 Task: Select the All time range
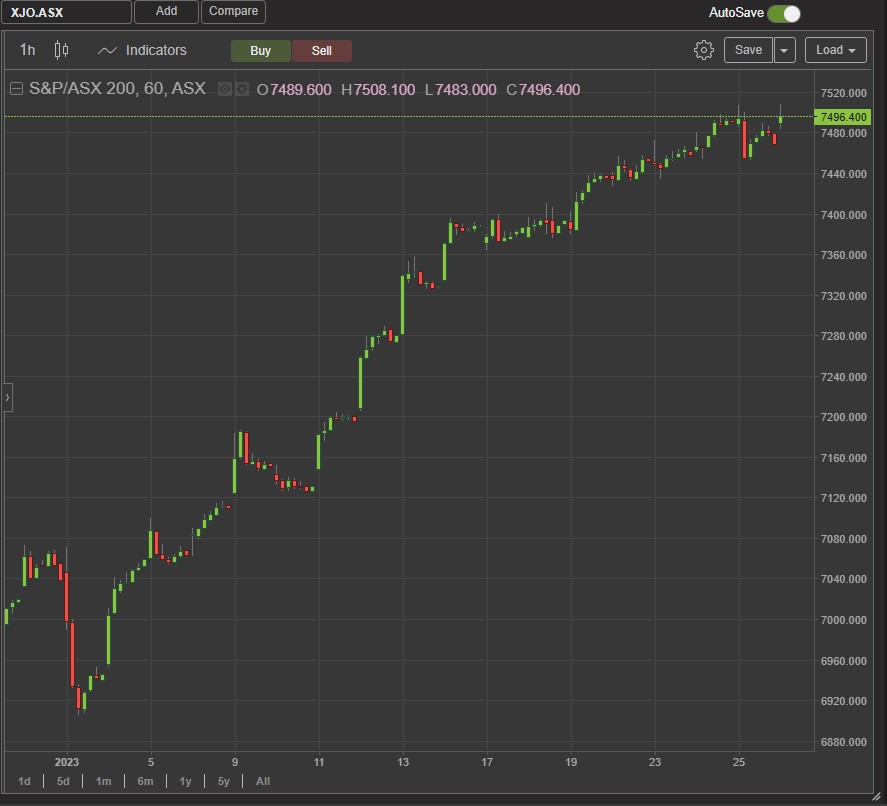tap(262, 781)
